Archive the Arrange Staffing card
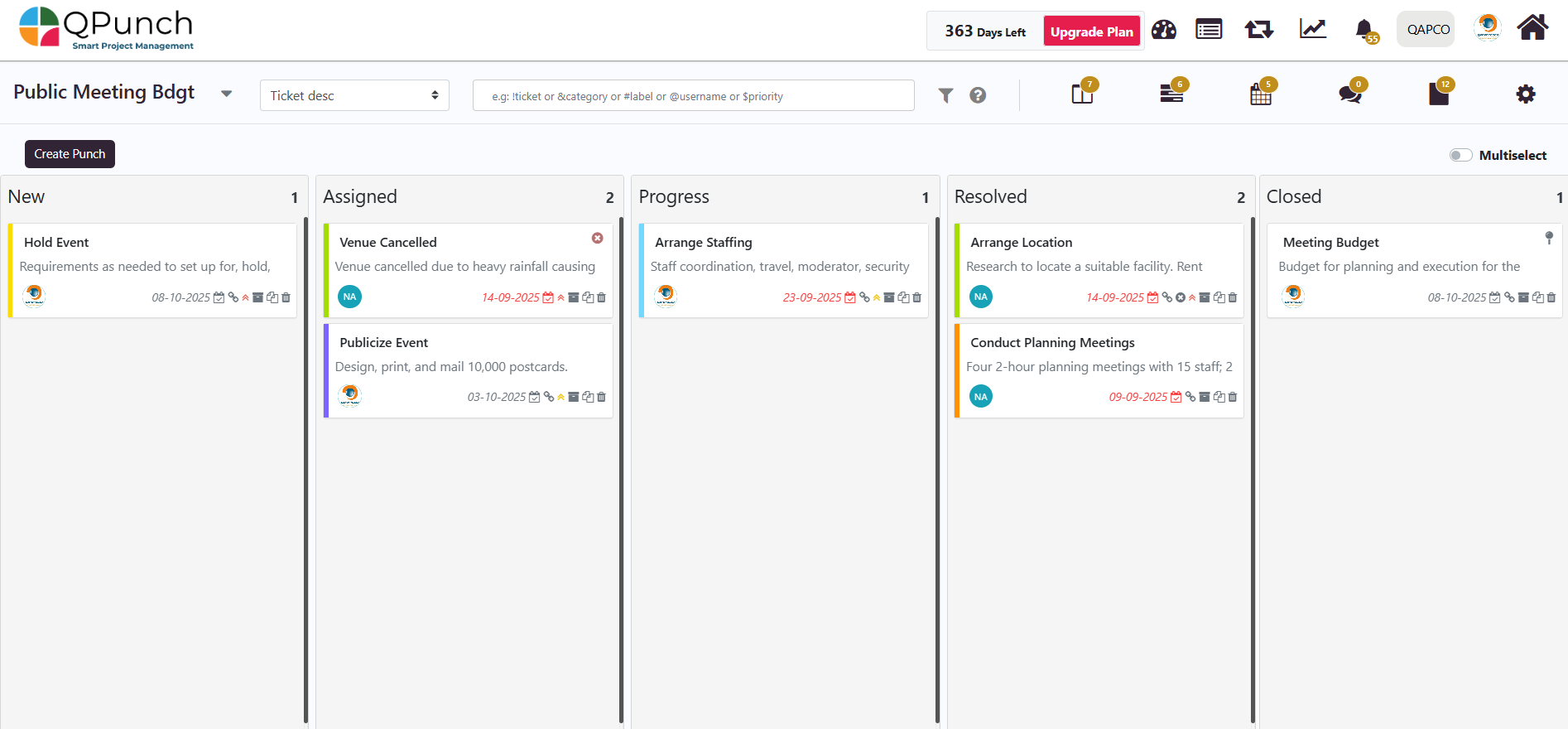1568x729 pixels. (x=889, y=297)
